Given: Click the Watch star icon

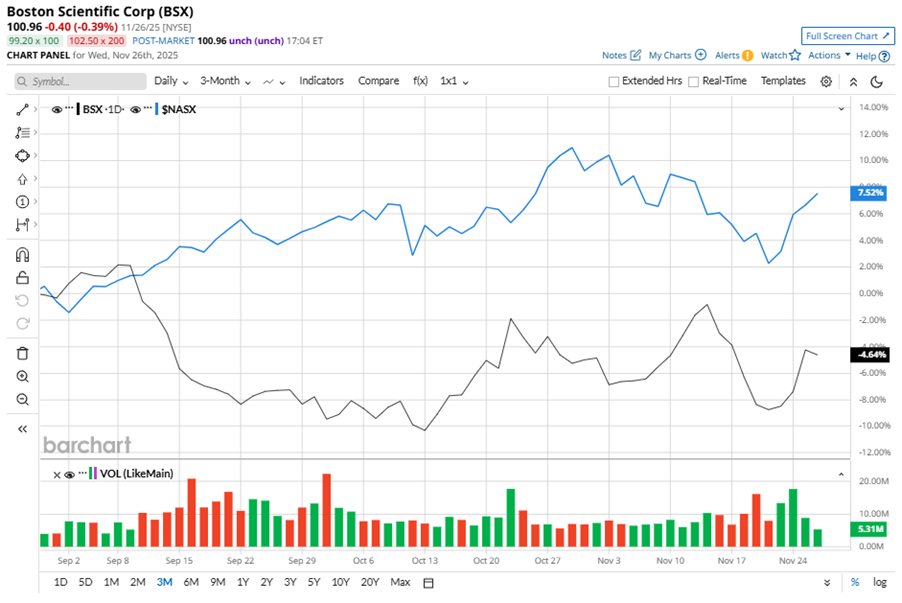Looking at the screenshot, I should pyautogui.click(x=795, y=55).
